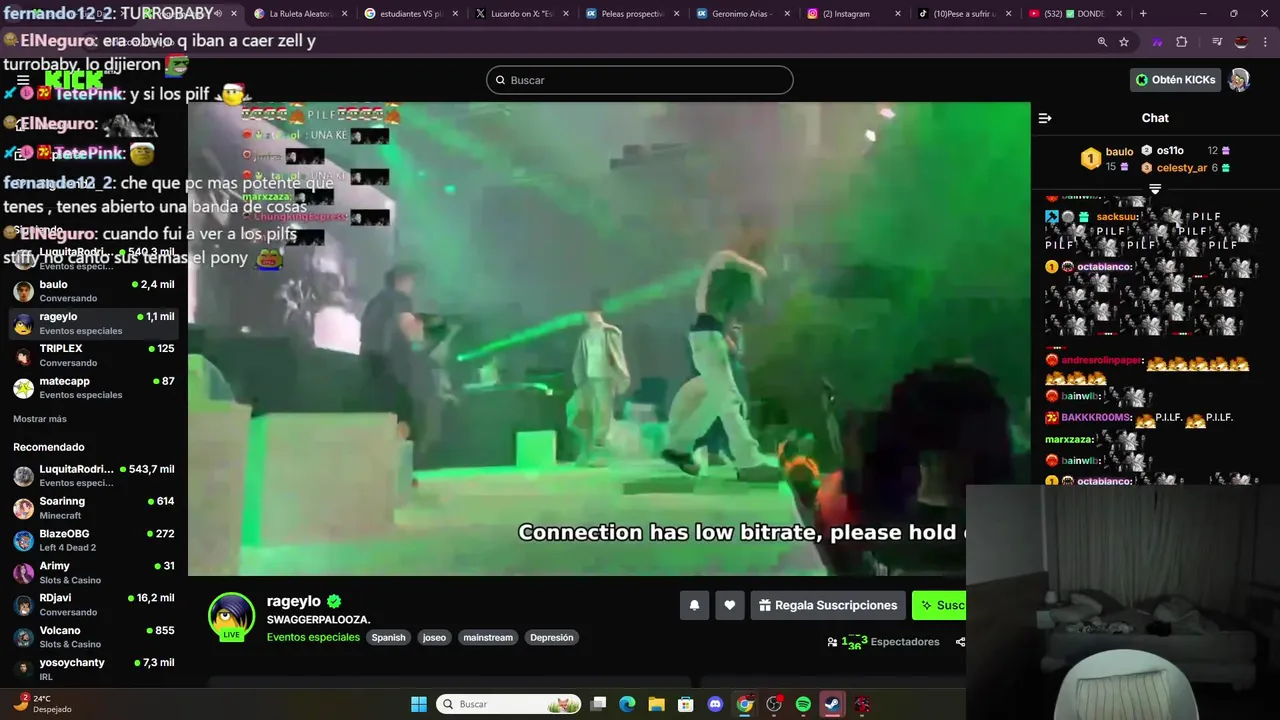Switch to Peleas prospectivas browser tab
The width and height of the screenshot is (1280, 720).
pos(631,14)
